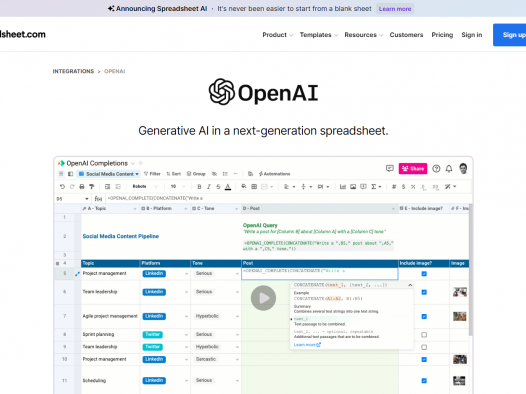The height and width of the screenshot is (394, 526).
Task: Open the sigma functions menu
Action: coord(376,187)
